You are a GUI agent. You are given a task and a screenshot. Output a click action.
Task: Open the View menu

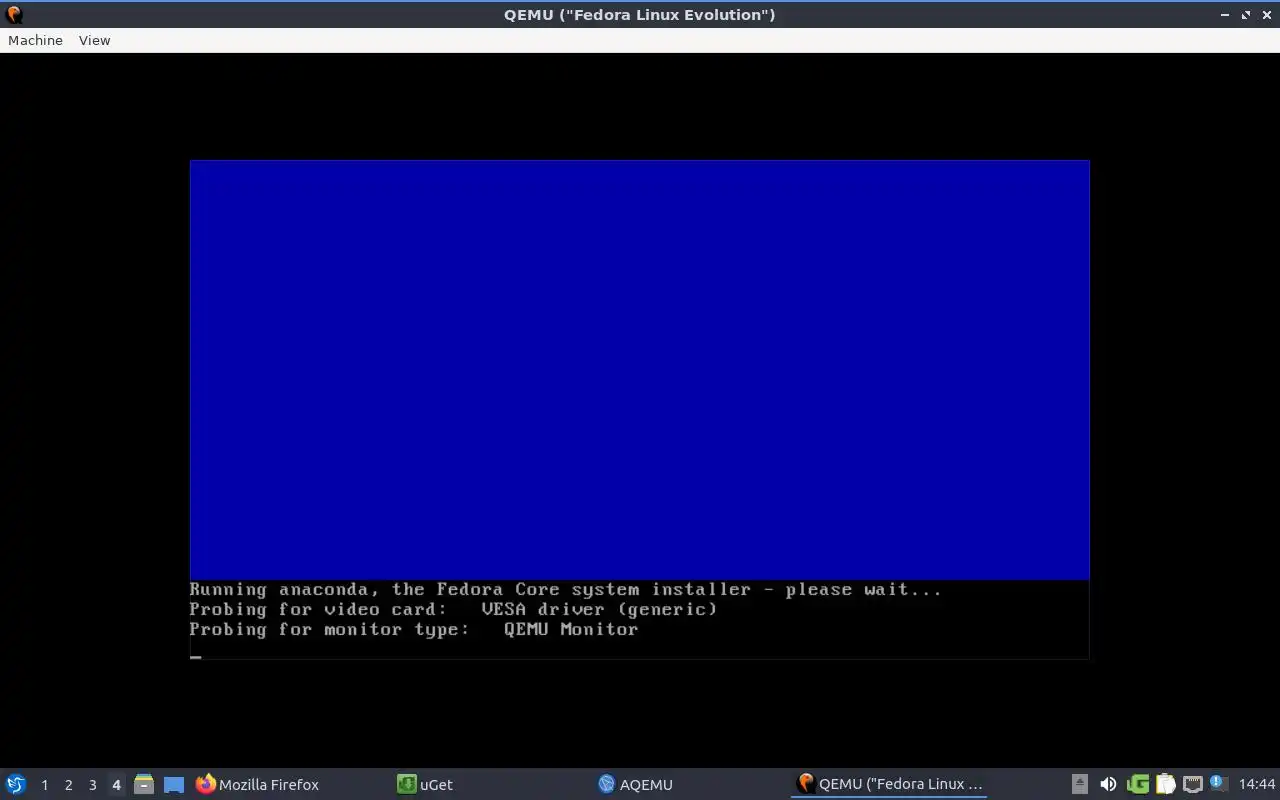(x=94, y=40)
